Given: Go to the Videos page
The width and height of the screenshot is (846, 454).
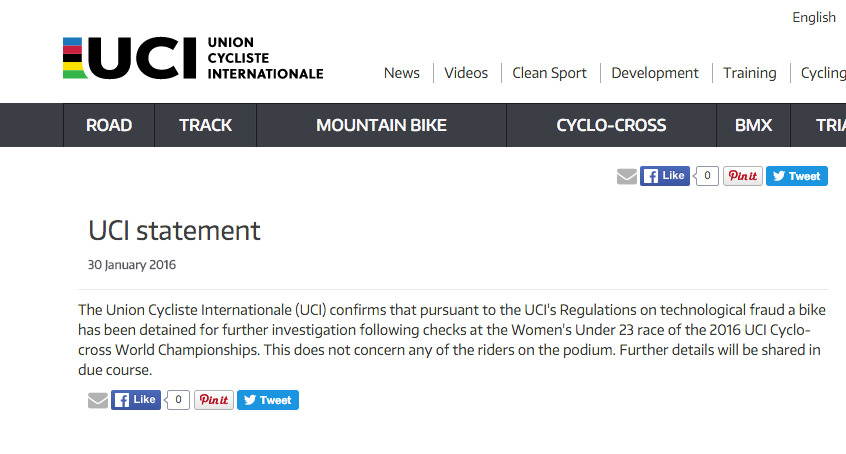Looking at the screenshot, I should (x=466, y=73).
